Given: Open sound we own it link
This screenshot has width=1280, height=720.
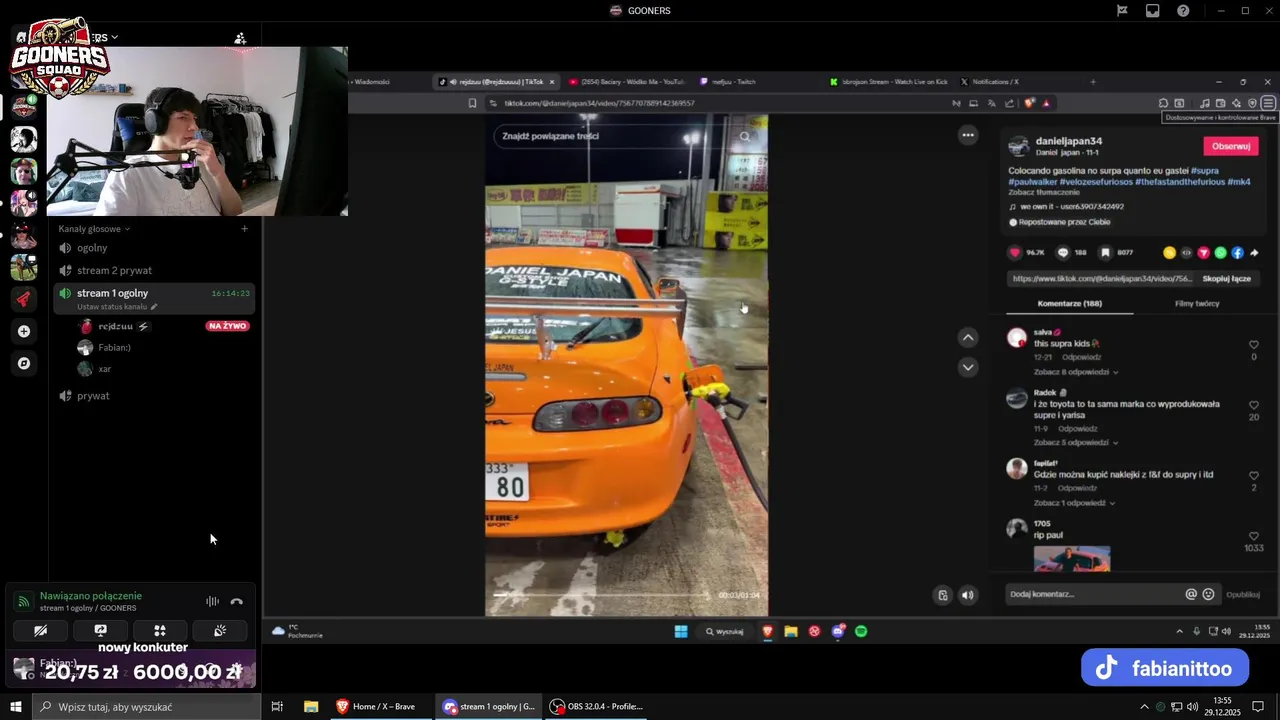Looking at the screenshot, I should (x=1071, y=207).
